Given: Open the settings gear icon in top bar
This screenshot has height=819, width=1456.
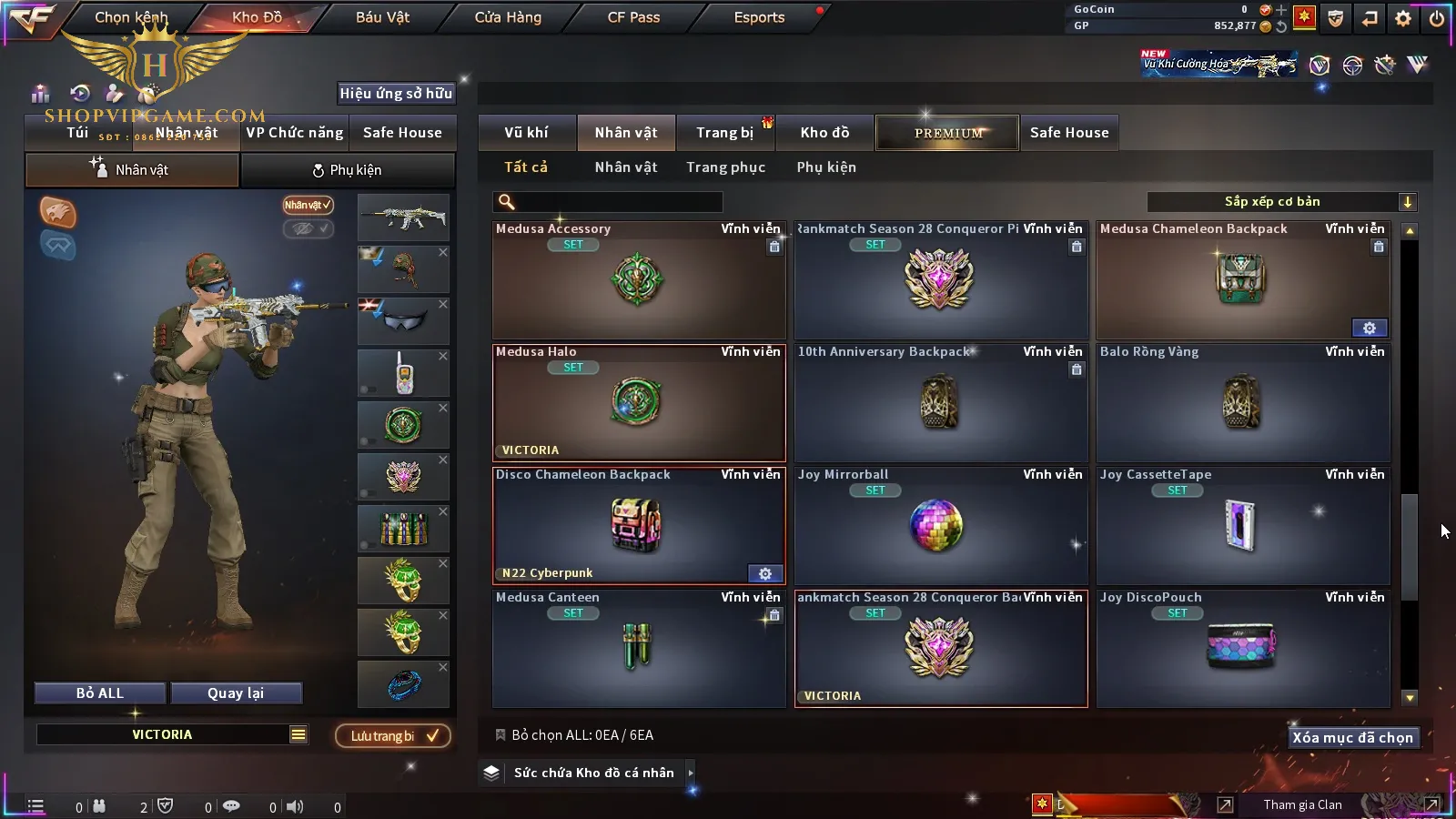Looking at the screenshot, I should point(1403,18).
